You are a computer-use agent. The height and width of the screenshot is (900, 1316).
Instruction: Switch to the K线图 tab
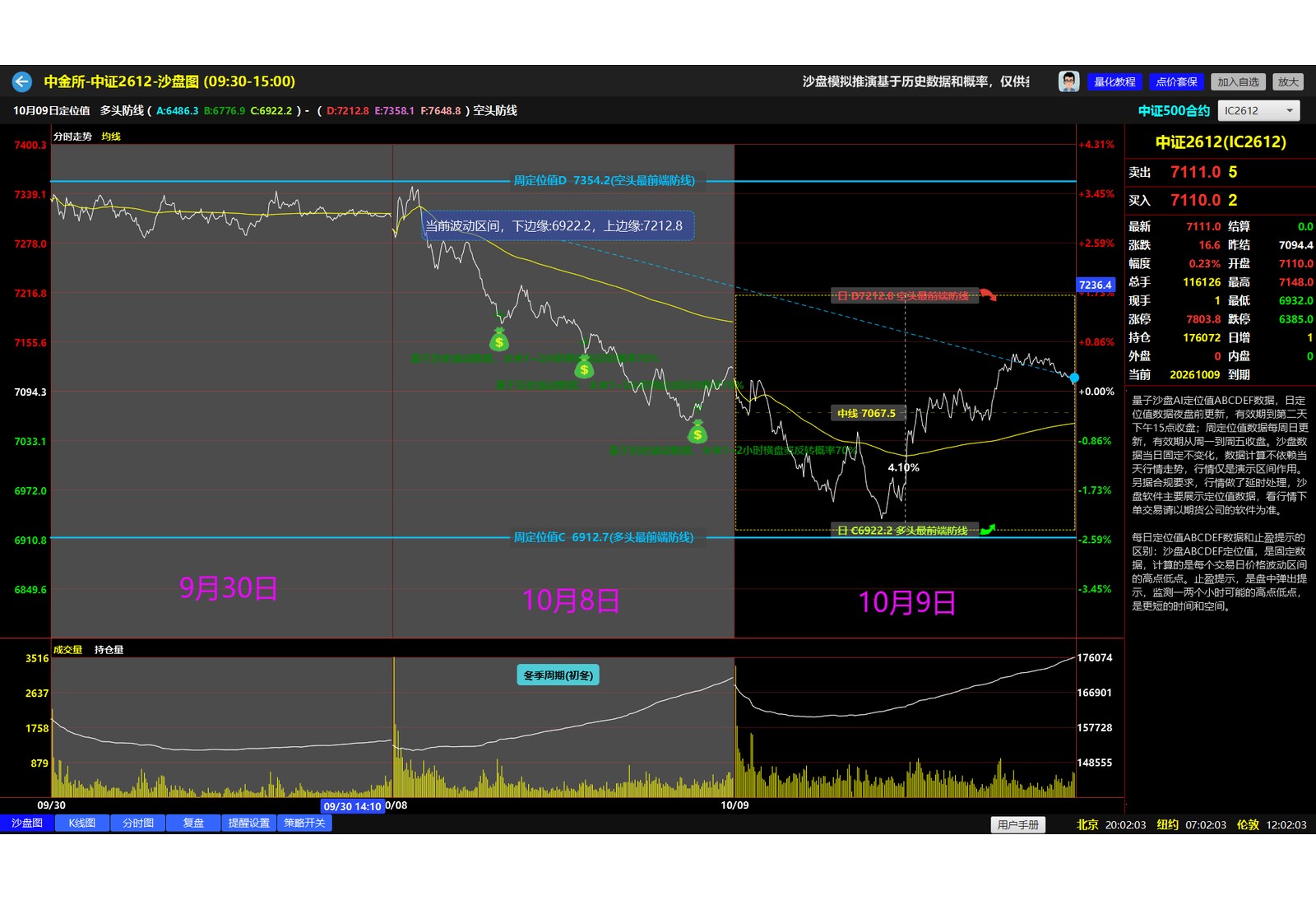point(82,823)
